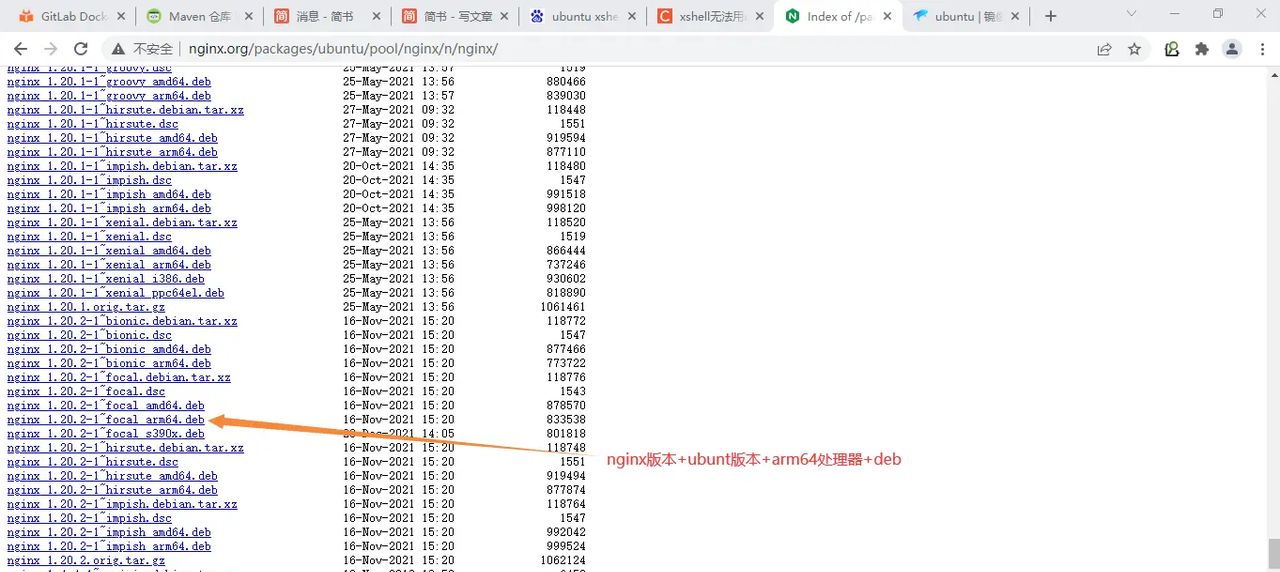Open the not secure warning icon
Viewport: 1280px width, 572px height.
coord(118,49)
